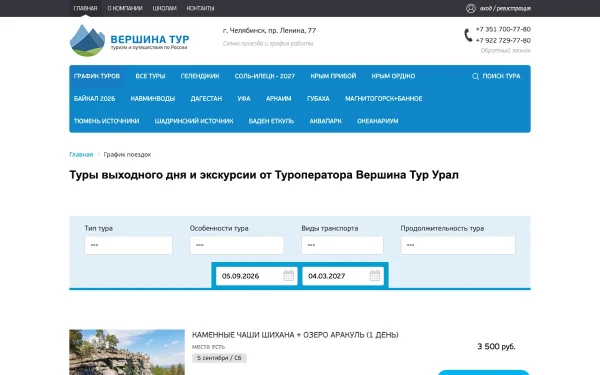Open Крым Прибой tours
600x375 pixels.
pos(333,76)
